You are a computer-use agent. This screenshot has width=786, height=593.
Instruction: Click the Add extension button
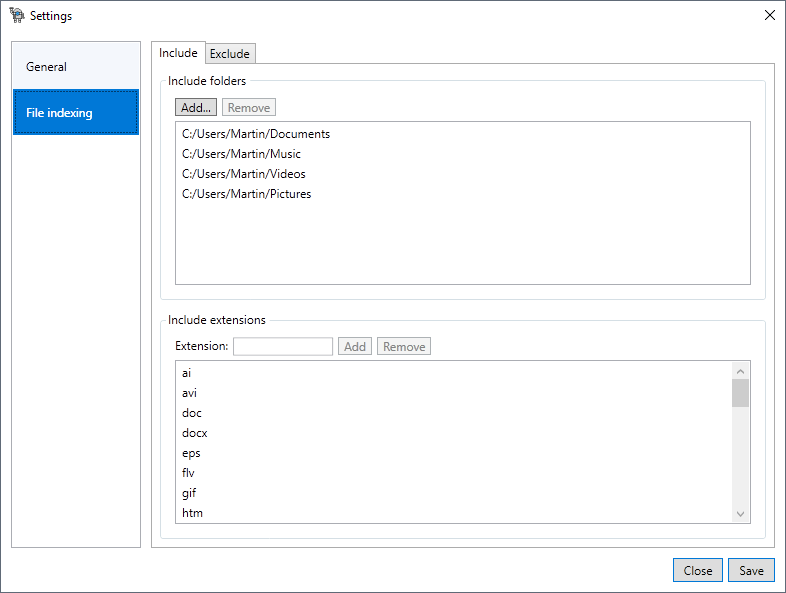(355, 346)
